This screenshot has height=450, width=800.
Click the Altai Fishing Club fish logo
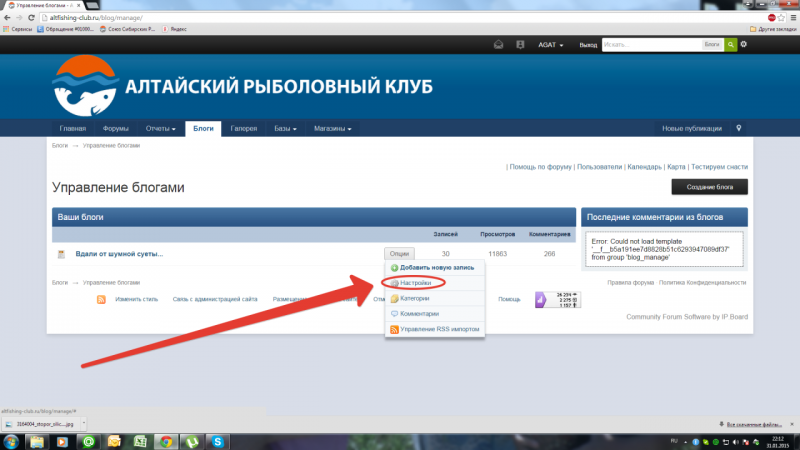85,86
